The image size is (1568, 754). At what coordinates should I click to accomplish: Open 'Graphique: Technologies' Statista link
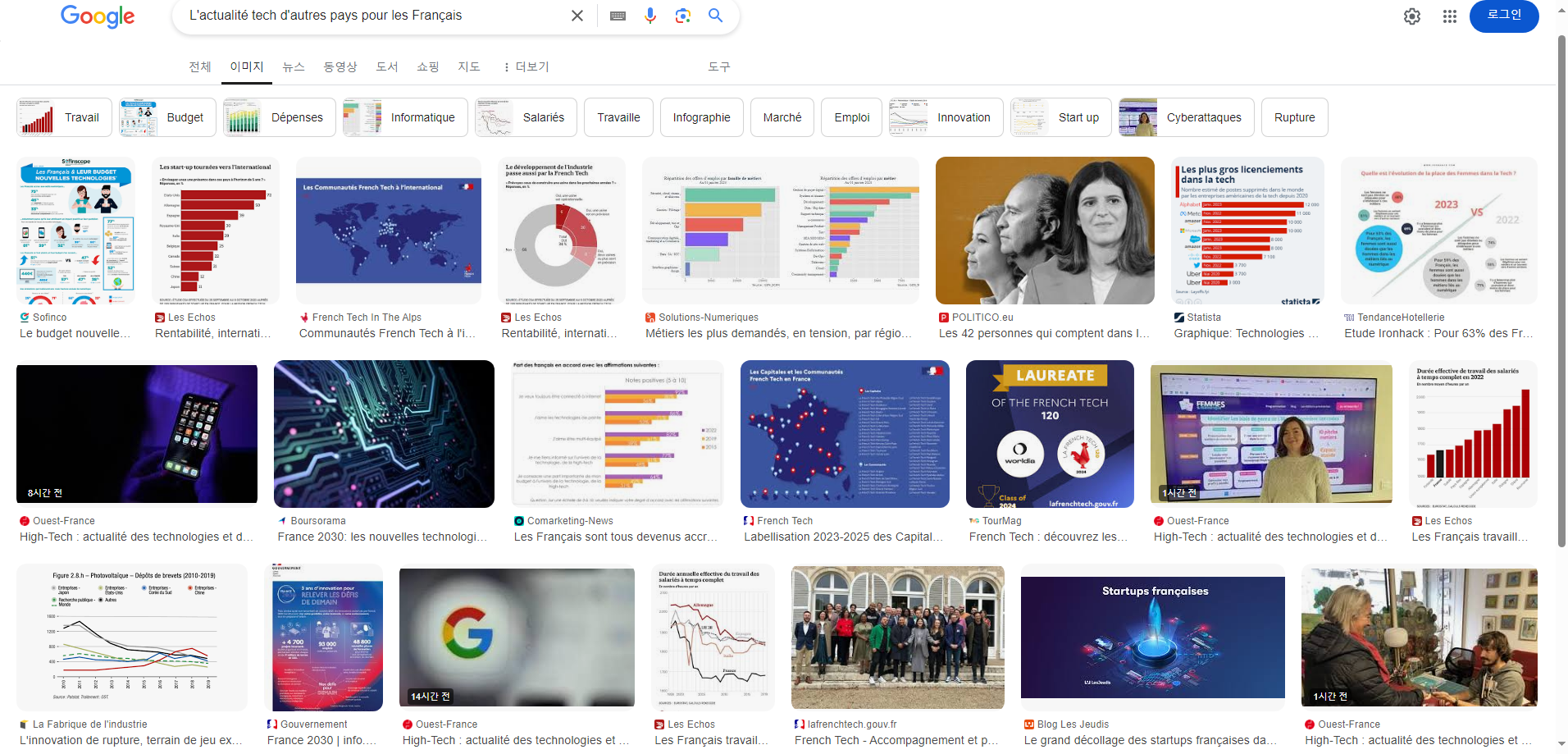[x=1246, y=333]
